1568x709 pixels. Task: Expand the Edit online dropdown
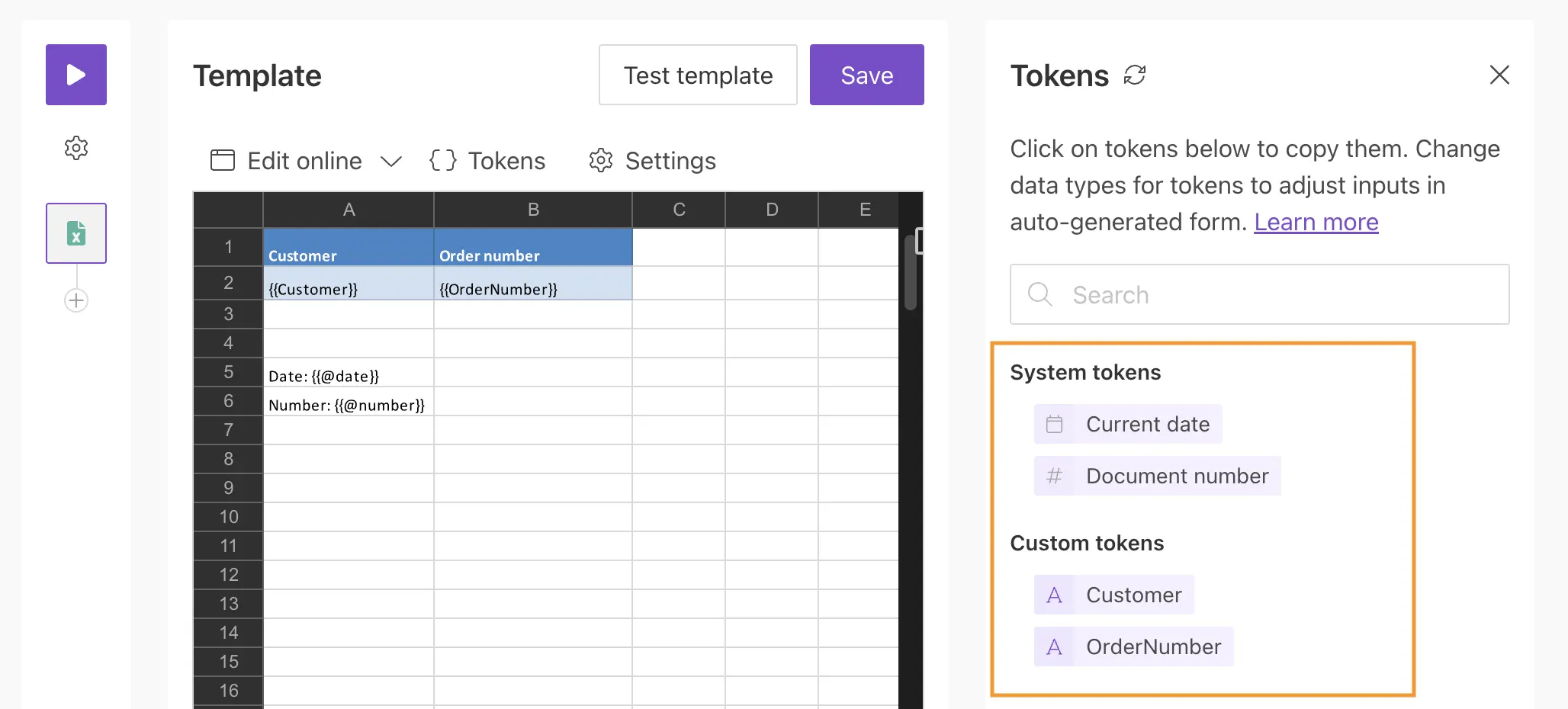click(391, 162)
